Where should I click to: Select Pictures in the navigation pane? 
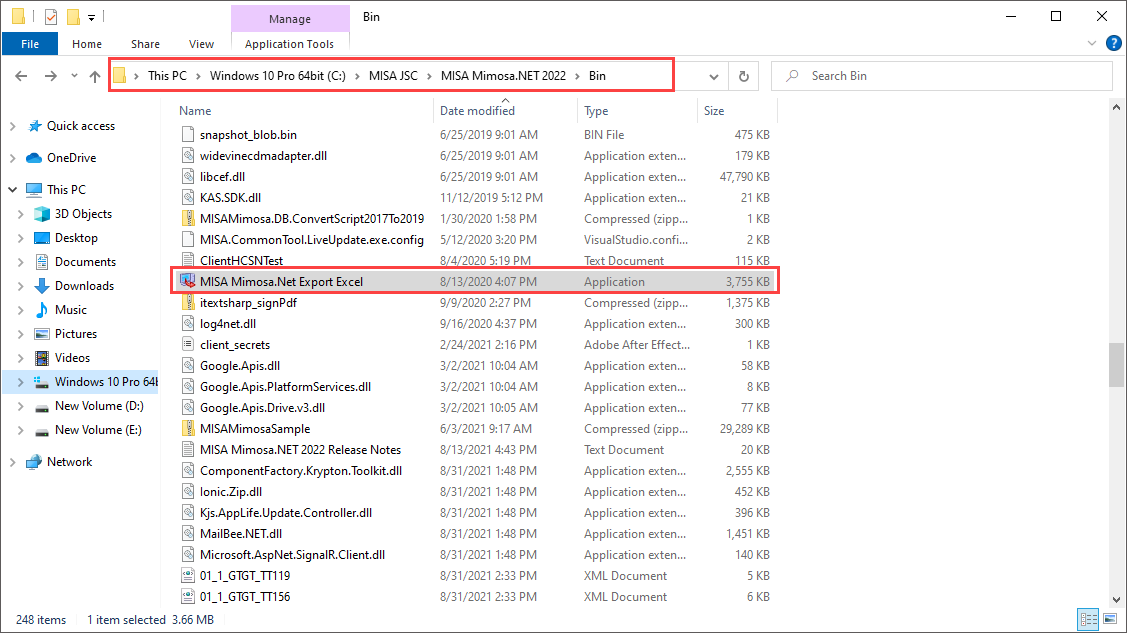[75, 333]
